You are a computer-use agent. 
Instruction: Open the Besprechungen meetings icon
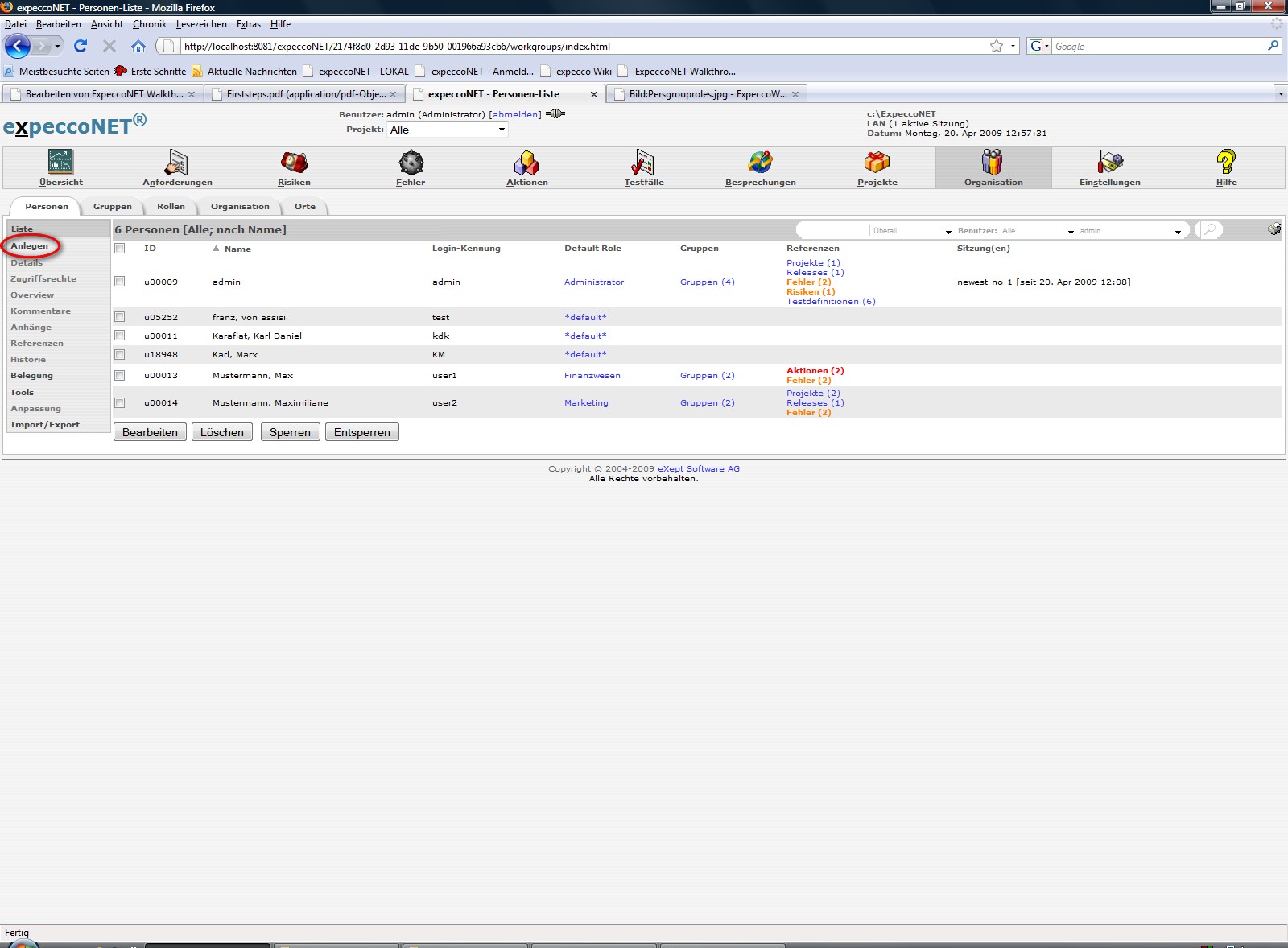pyautogui.click(x=760, y=163)
